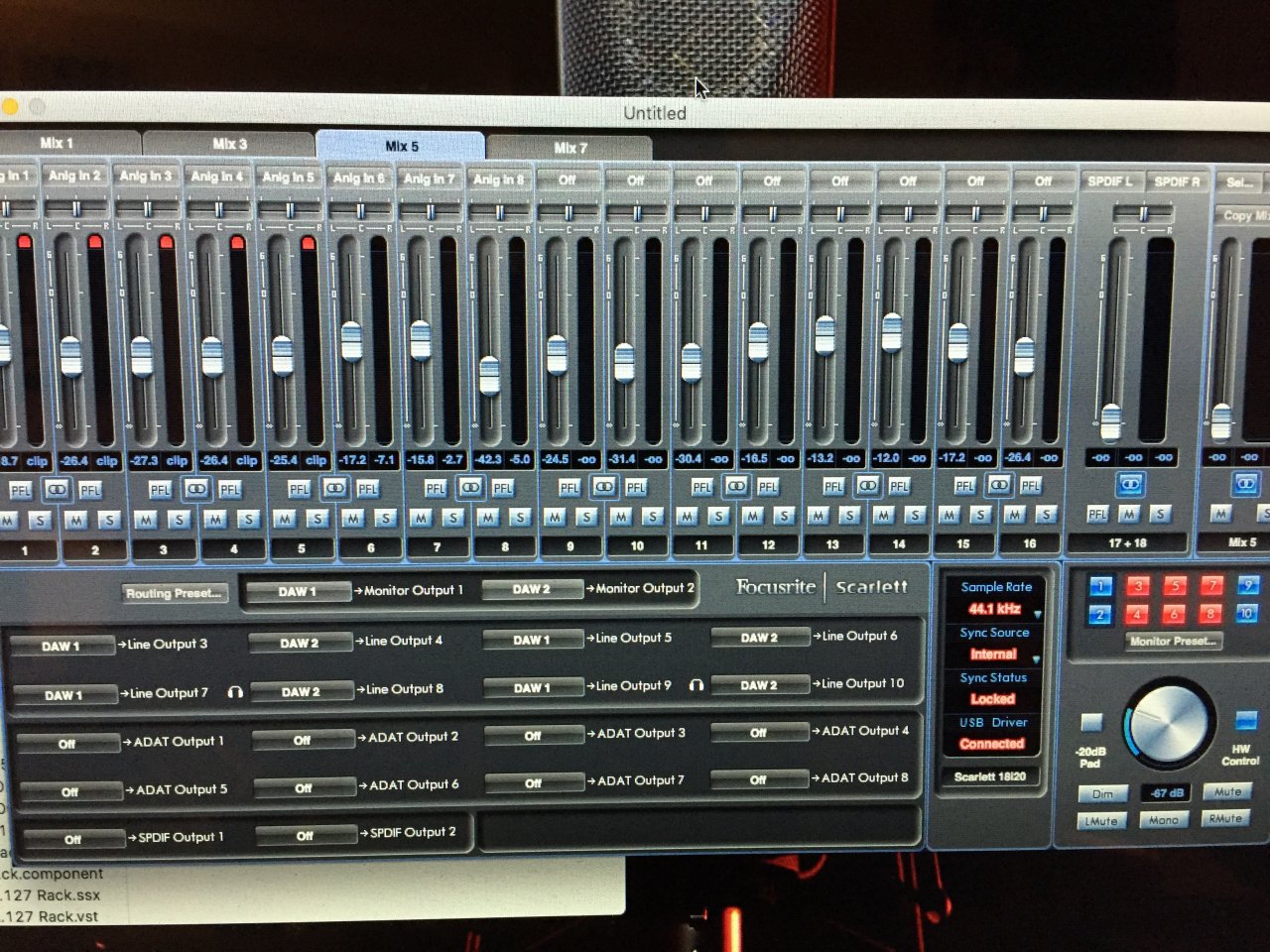1270x952 pixels.
Task: Select monitor output button 8
Action: [x=1211, y=614]
